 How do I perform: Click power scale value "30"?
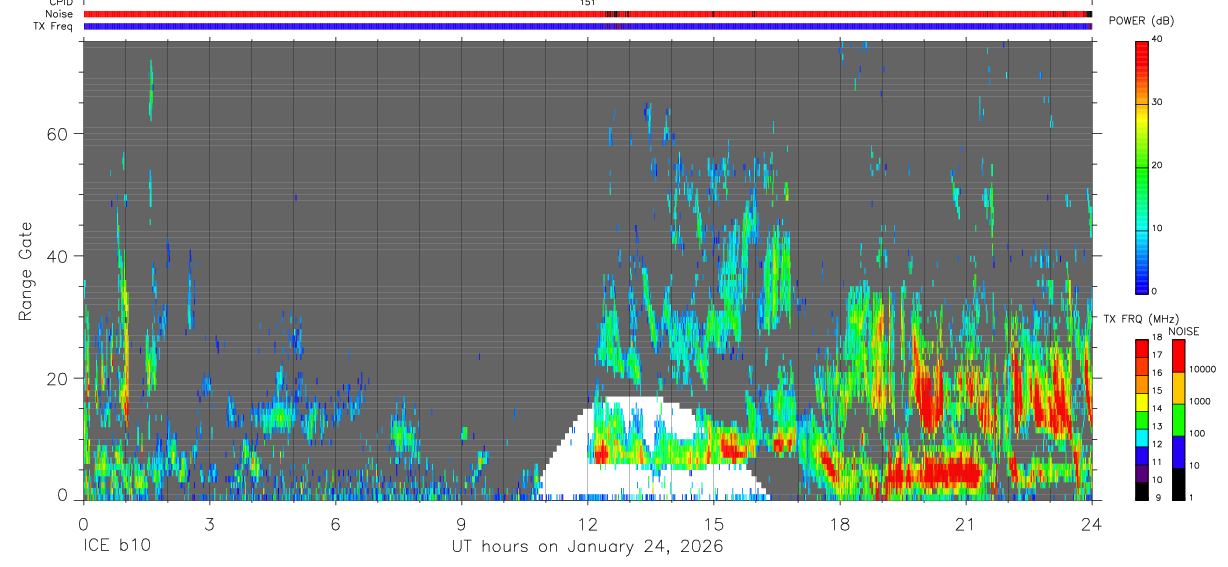(x=1157, y=102)
